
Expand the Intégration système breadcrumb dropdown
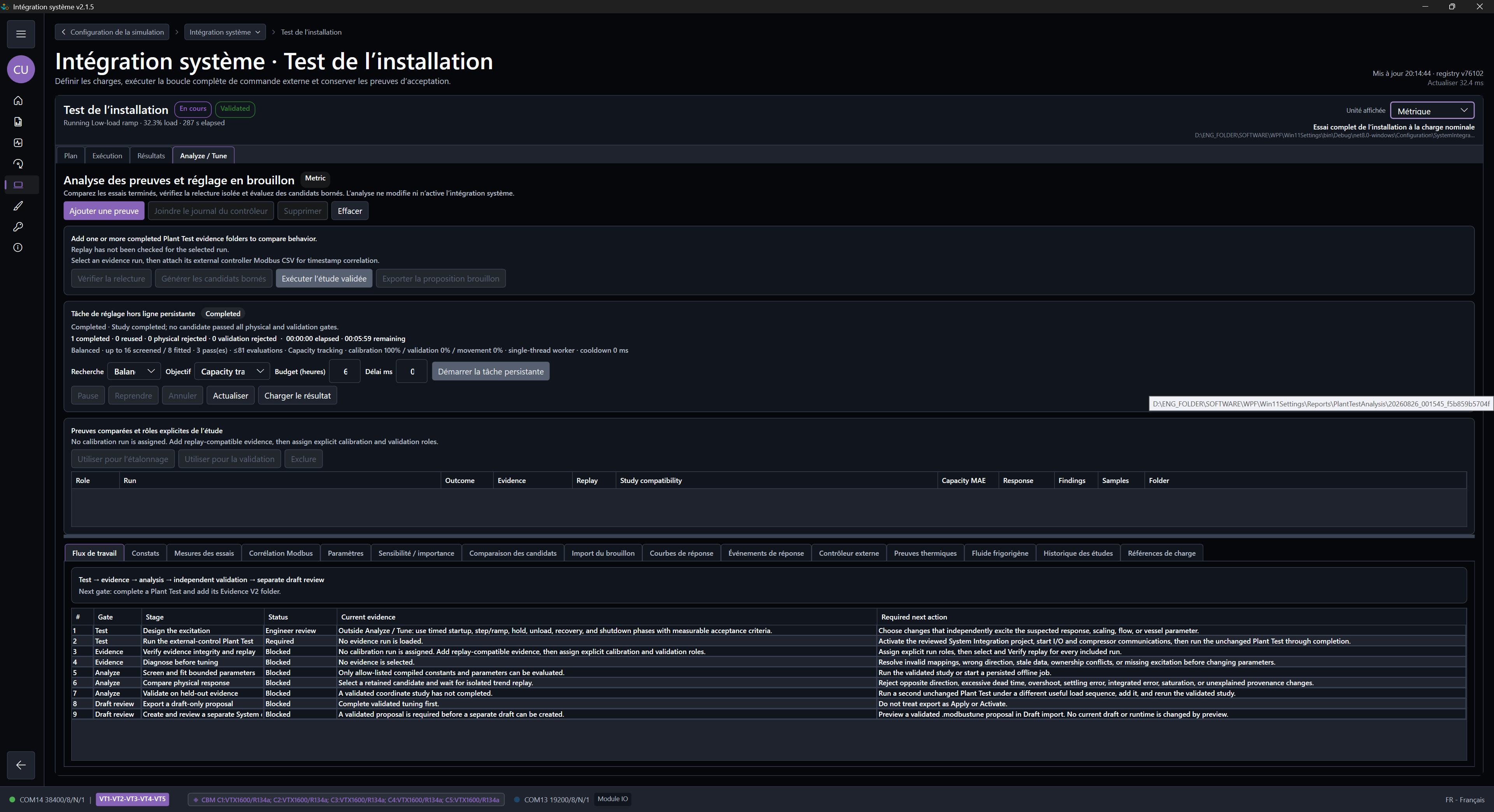pyautogui.click(x=225, y=32)
